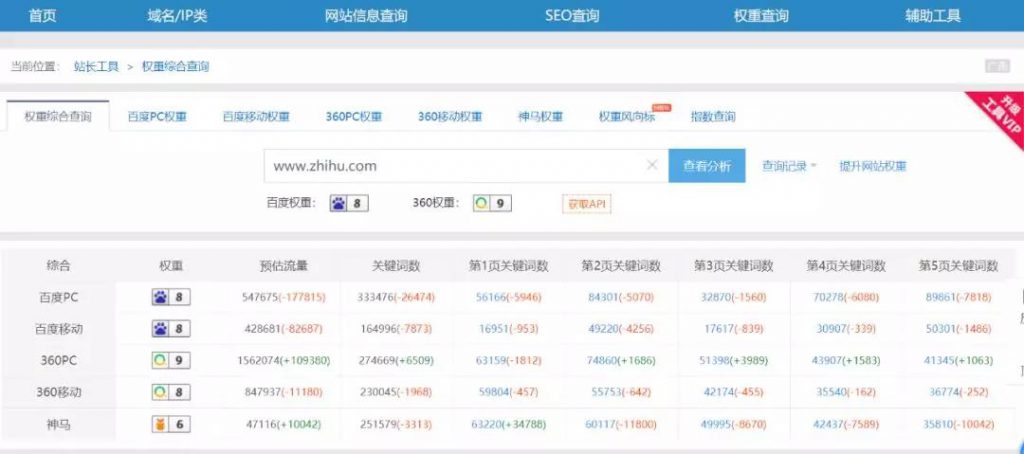
Task: Select the 权重综合查询 tab
Action: 58,117
